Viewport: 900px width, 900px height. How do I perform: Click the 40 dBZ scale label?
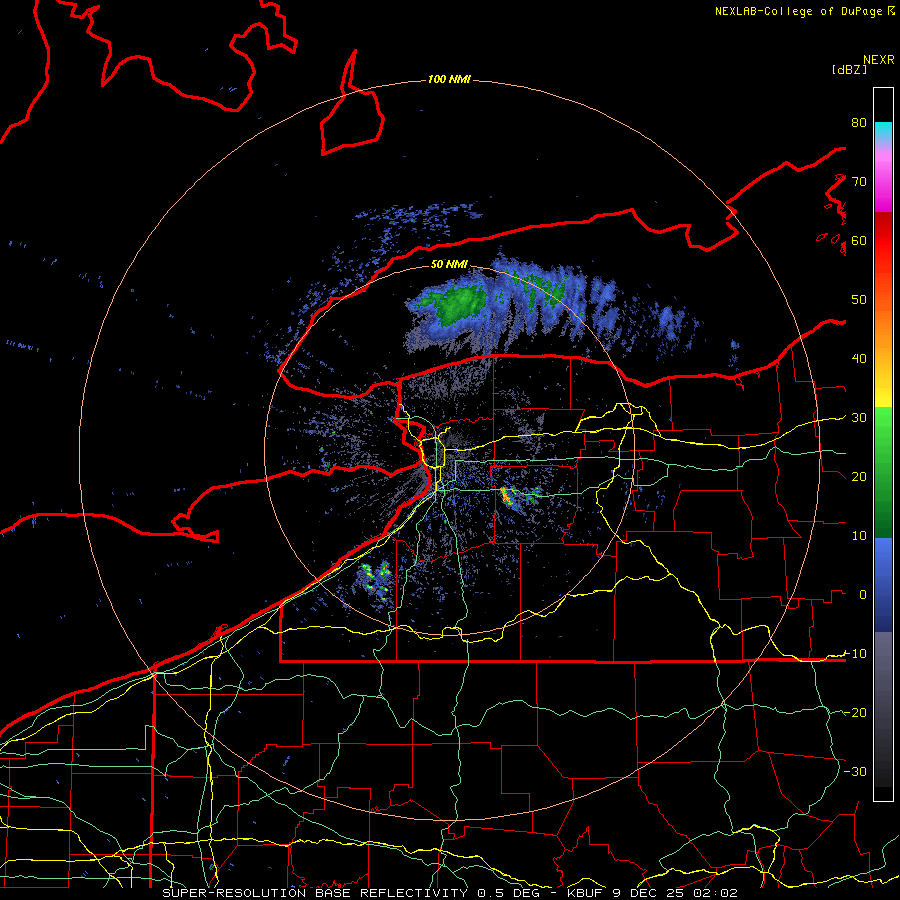pos(859,358)
